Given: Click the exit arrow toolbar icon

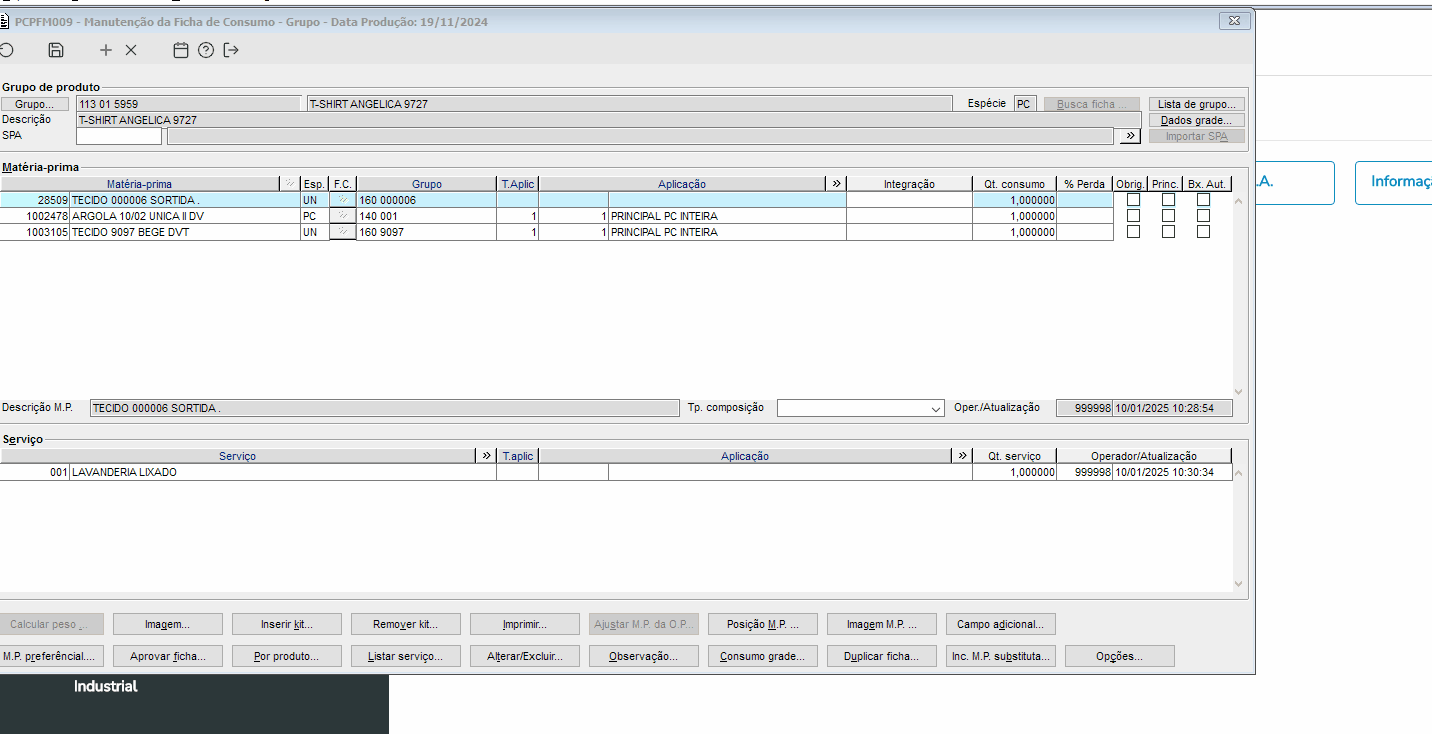Looking at the screenshot, I should pyautogui.click(x=232, y=50).
